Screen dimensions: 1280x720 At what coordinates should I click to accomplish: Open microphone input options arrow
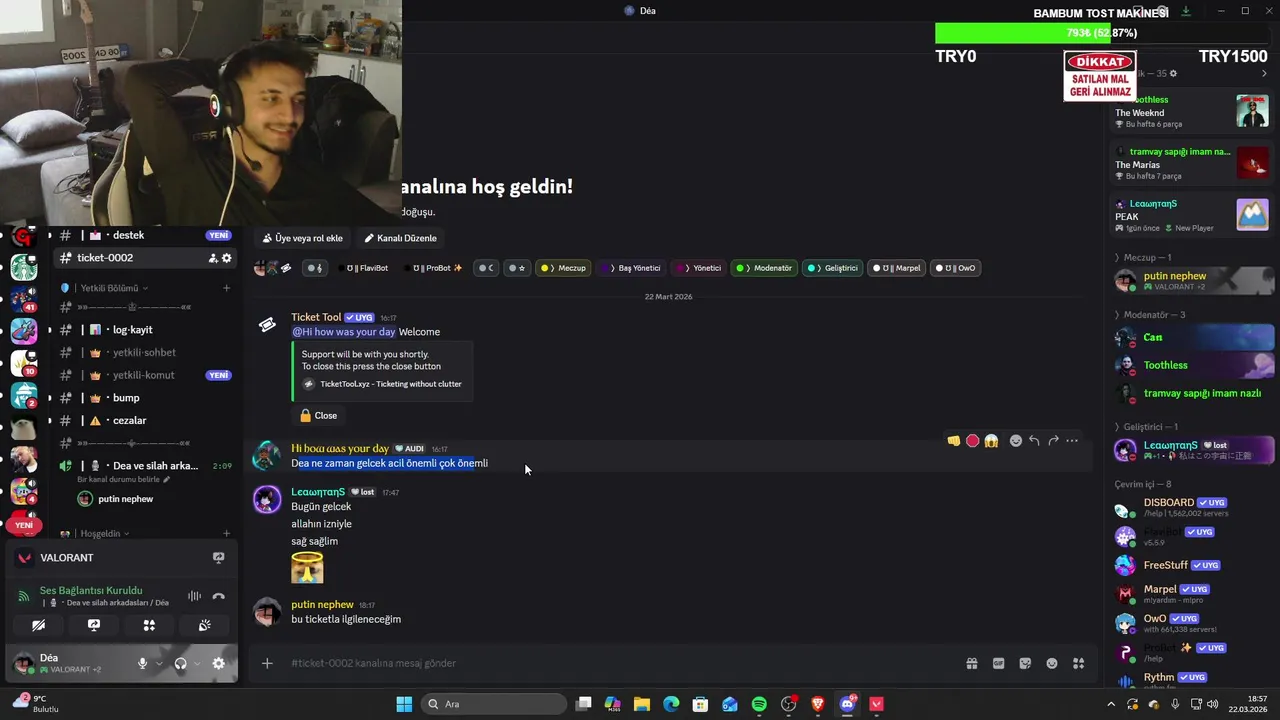click(x=158, y=663)
